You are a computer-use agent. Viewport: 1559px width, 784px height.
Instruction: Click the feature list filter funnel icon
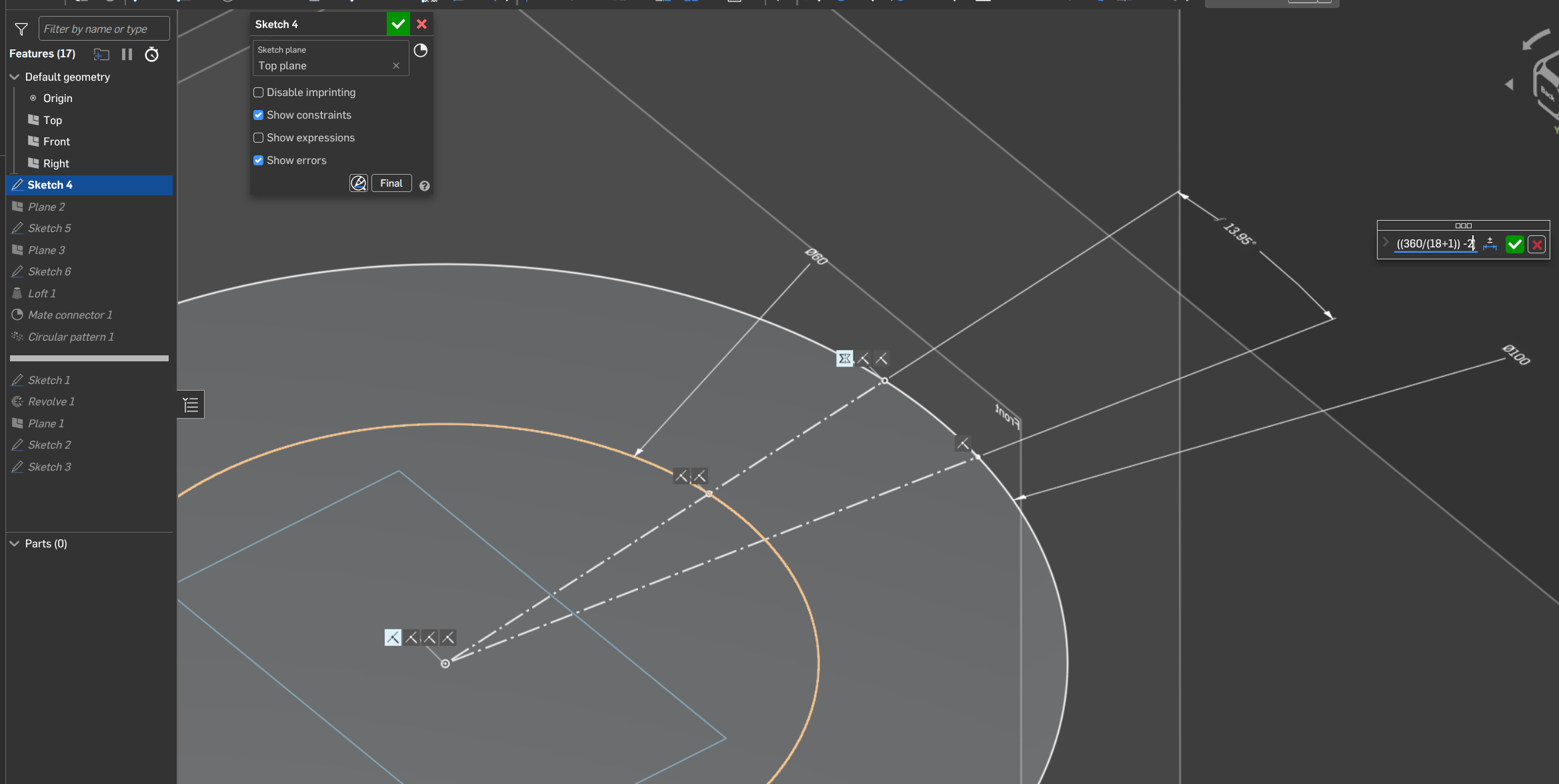click(21, 29)
